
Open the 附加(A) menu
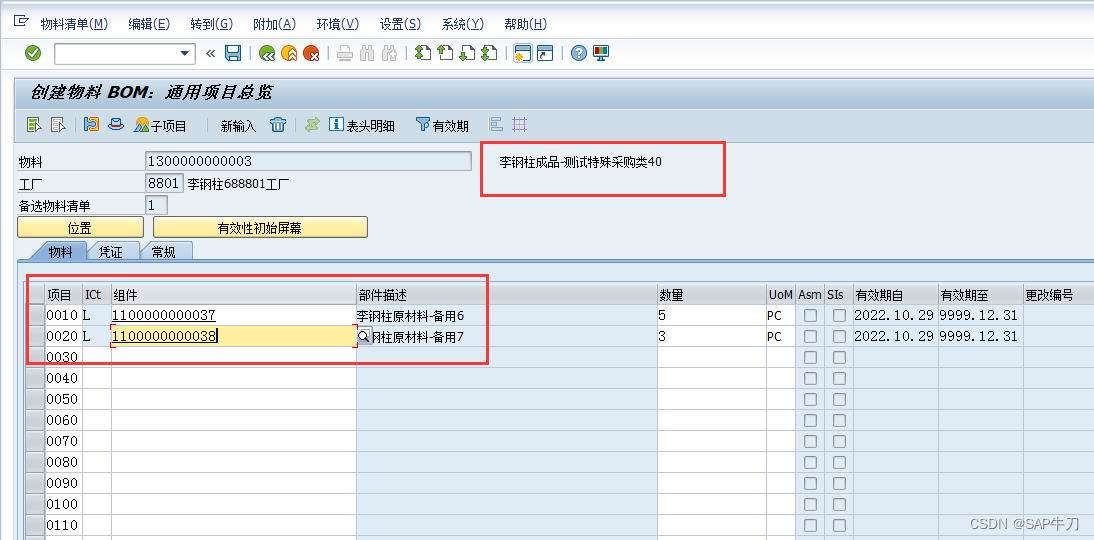[274, 24]
